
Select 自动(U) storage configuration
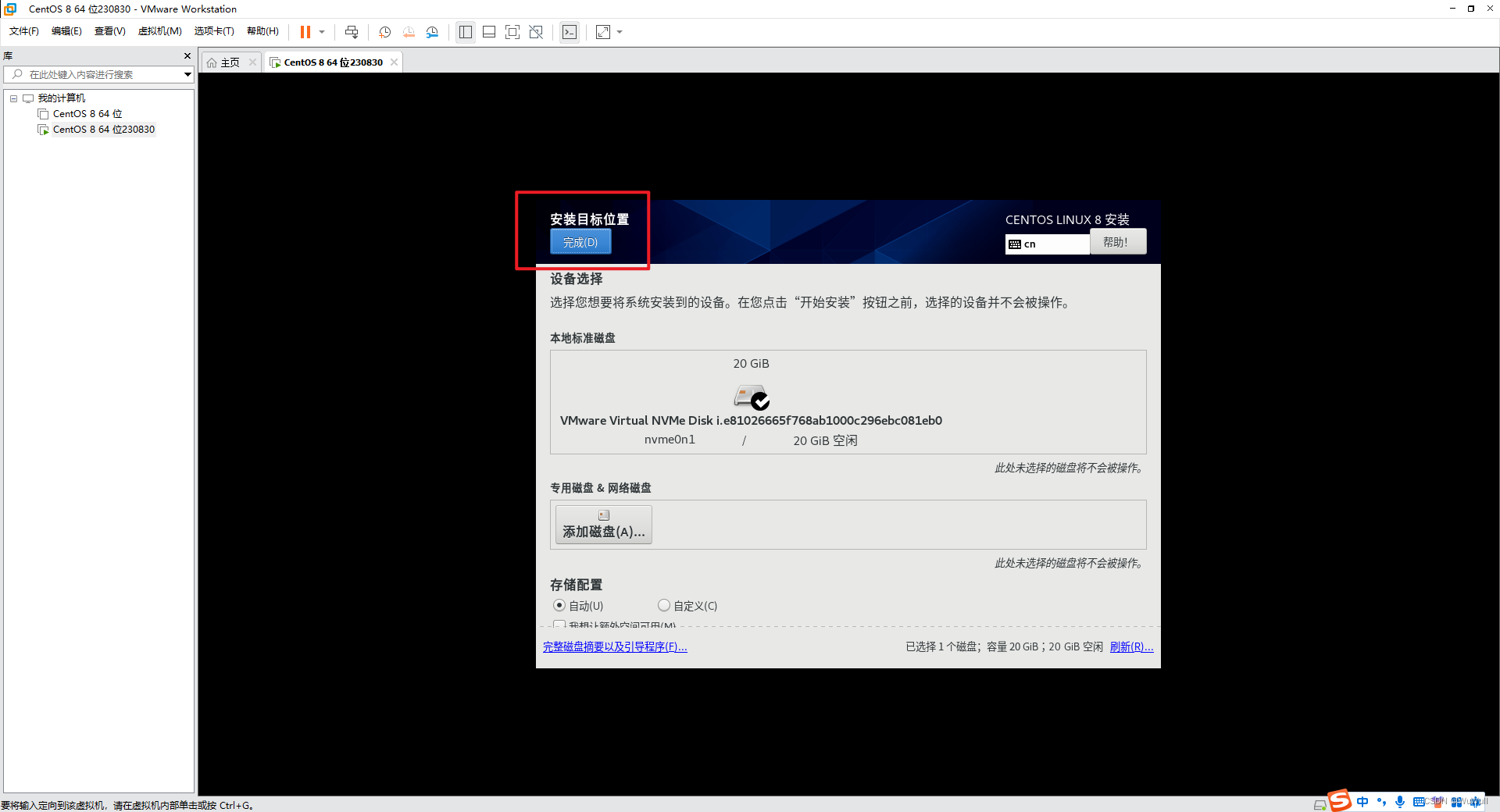tap(578, 606)
